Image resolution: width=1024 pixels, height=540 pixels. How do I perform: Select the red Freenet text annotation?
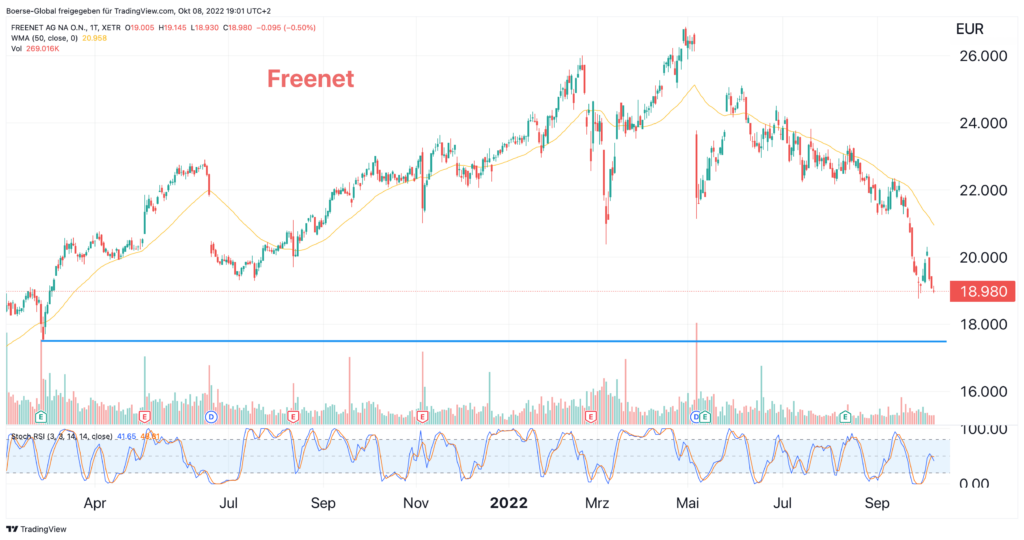point(311,79)
